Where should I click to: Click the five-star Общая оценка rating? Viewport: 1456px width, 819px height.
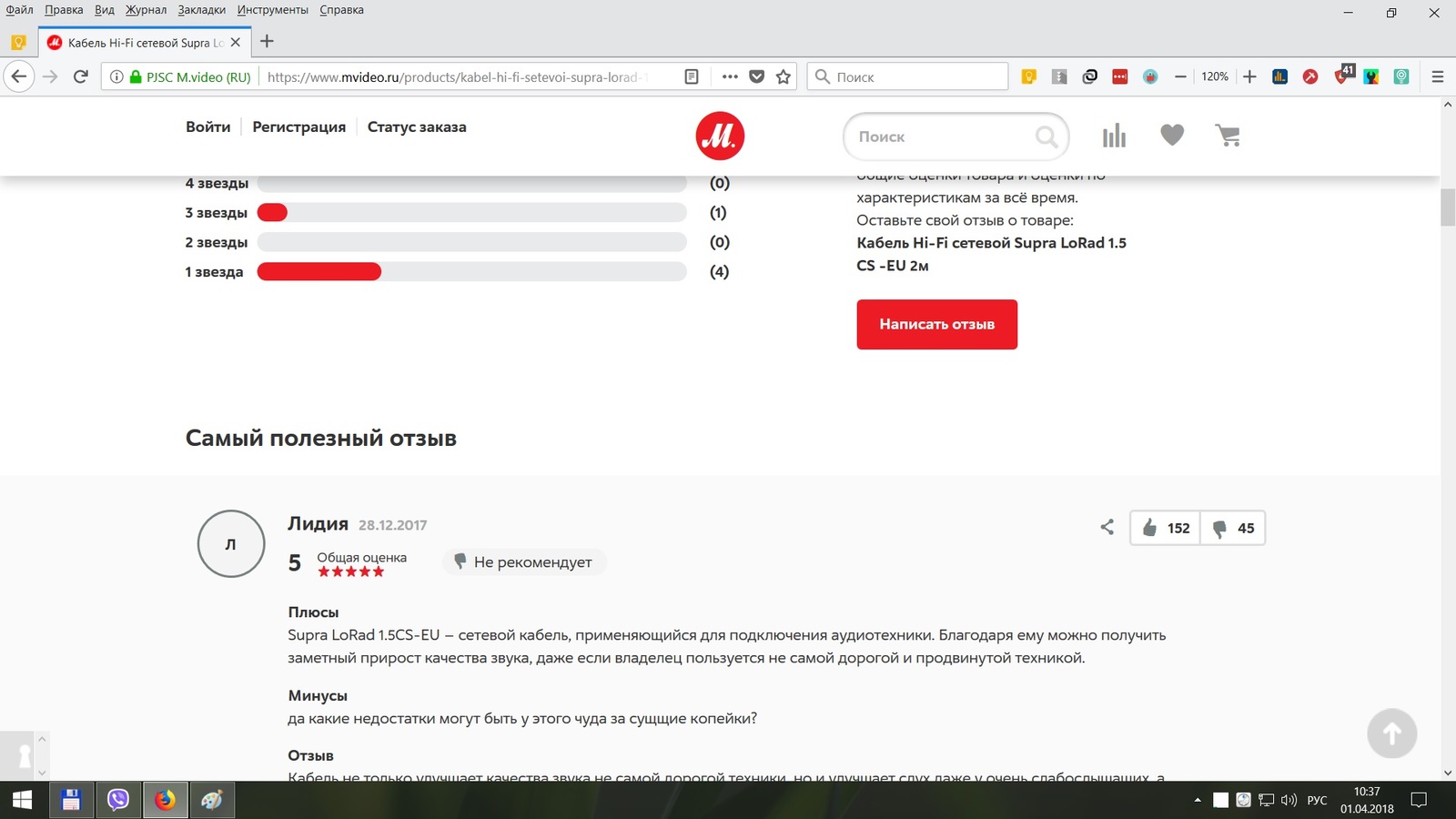(350, 571)
